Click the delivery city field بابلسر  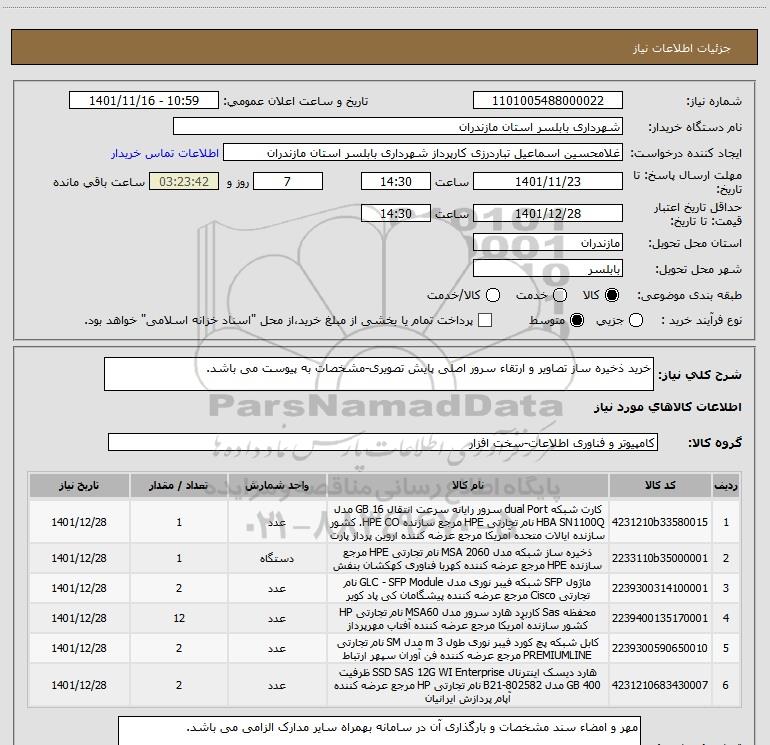point(548,269)
